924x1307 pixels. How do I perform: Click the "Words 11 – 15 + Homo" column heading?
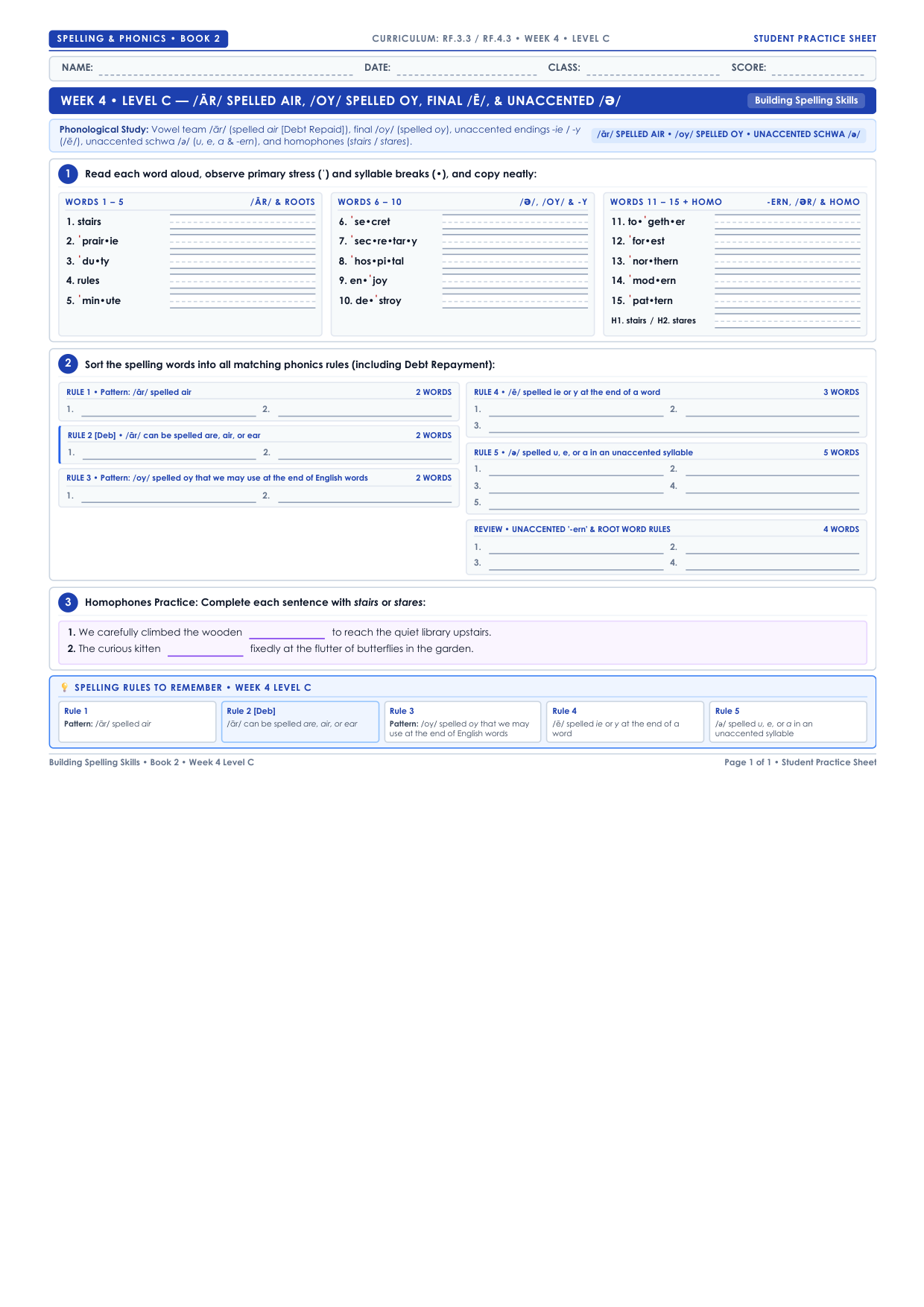(666, 202)
